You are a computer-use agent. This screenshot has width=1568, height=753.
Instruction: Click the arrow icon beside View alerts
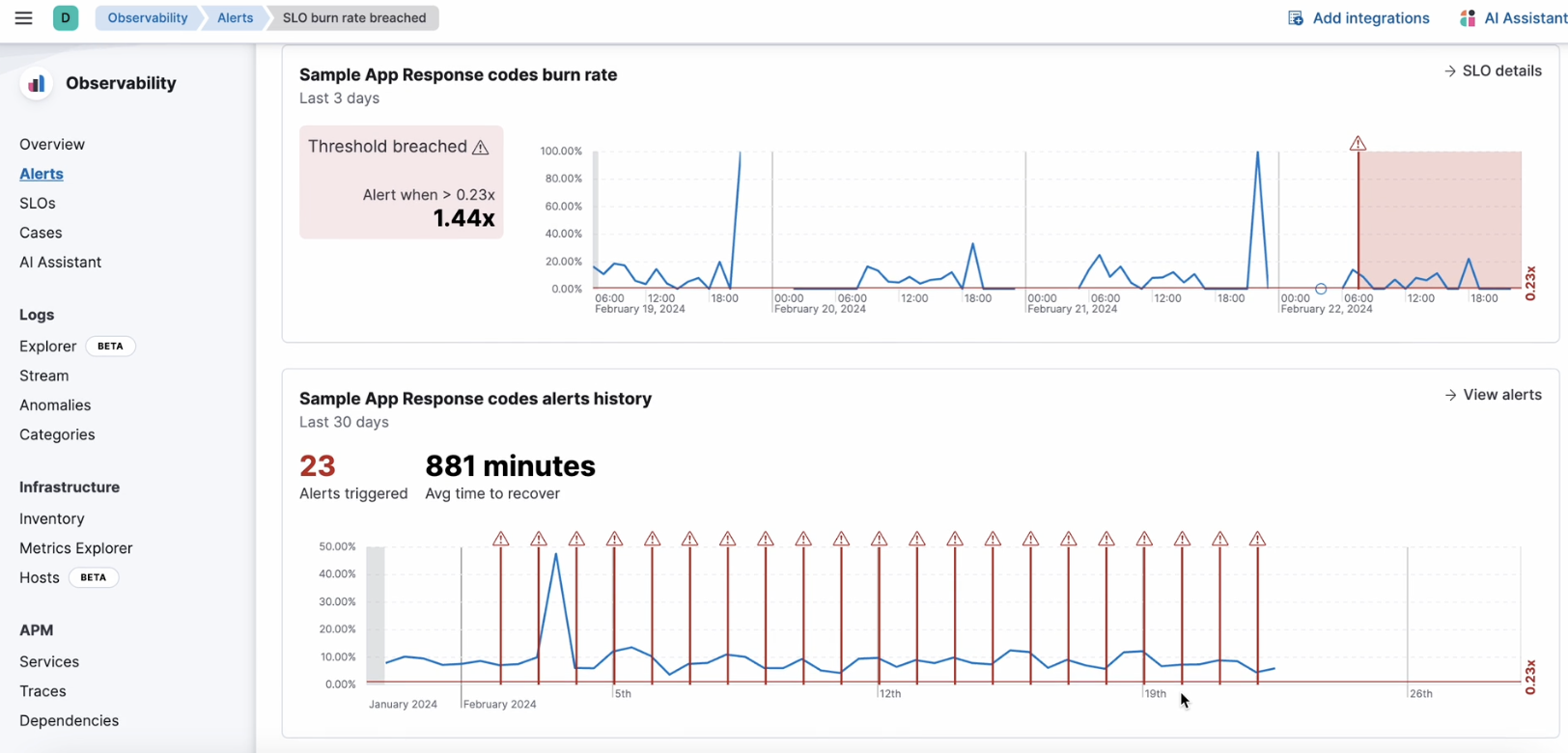pyautogui.click(x=1451, y=395)
